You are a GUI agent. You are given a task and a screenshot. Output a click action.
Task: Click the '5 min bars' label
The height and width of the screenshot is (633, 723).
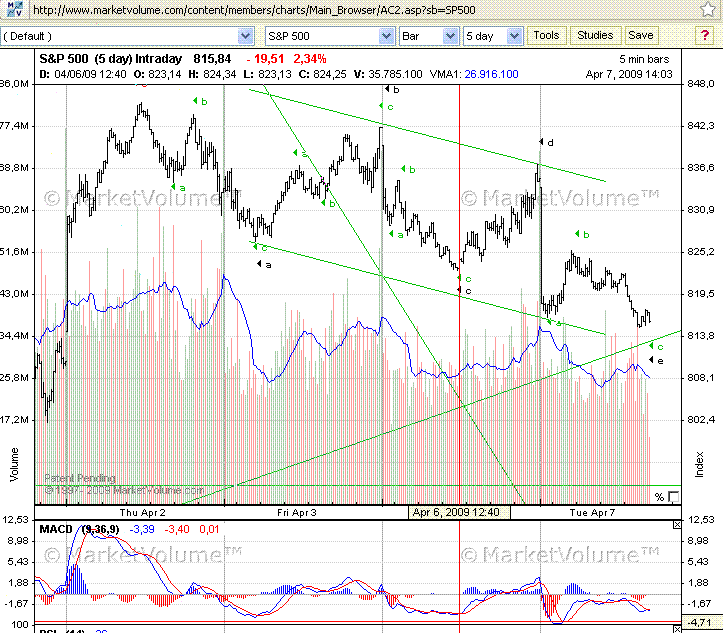pos(644,59)
